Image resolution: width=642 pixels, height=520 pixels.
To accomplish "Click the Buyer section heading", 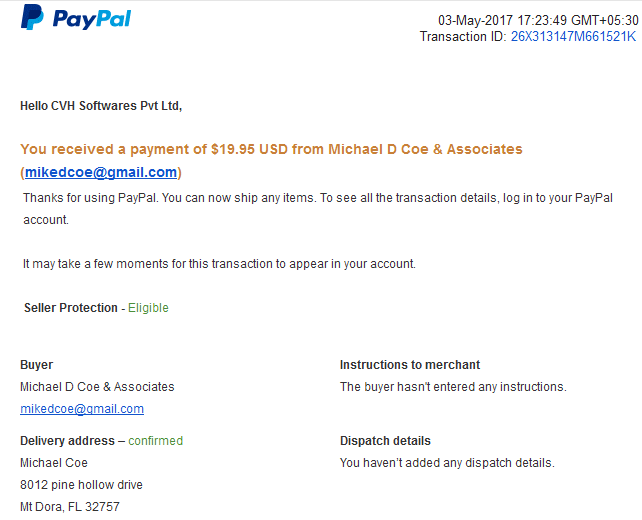I will pos(36,365).
